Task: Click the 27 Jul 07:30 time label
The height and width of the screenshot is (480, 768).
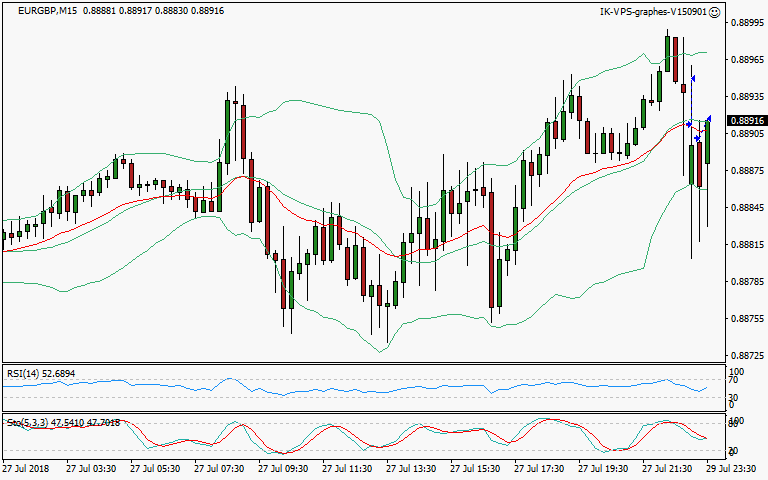Action: [x=219, y=469]
